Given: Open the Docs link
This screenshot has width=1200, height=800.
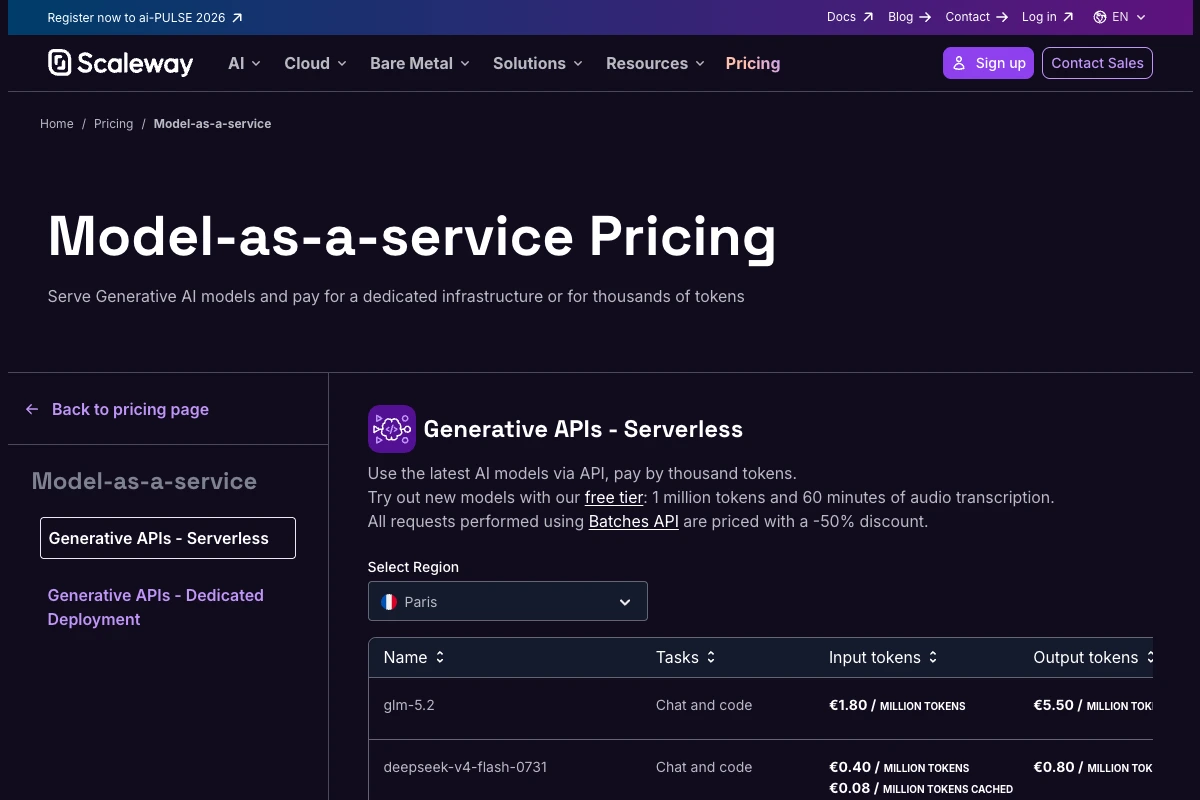Looking at the screenshot, I should coord(850,17).
